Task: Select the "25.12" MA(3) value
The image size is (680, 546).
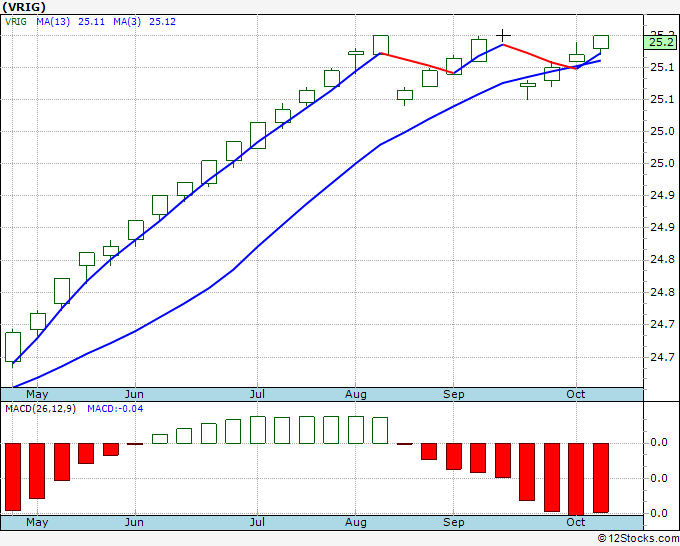Action: (x=163, y=22)
